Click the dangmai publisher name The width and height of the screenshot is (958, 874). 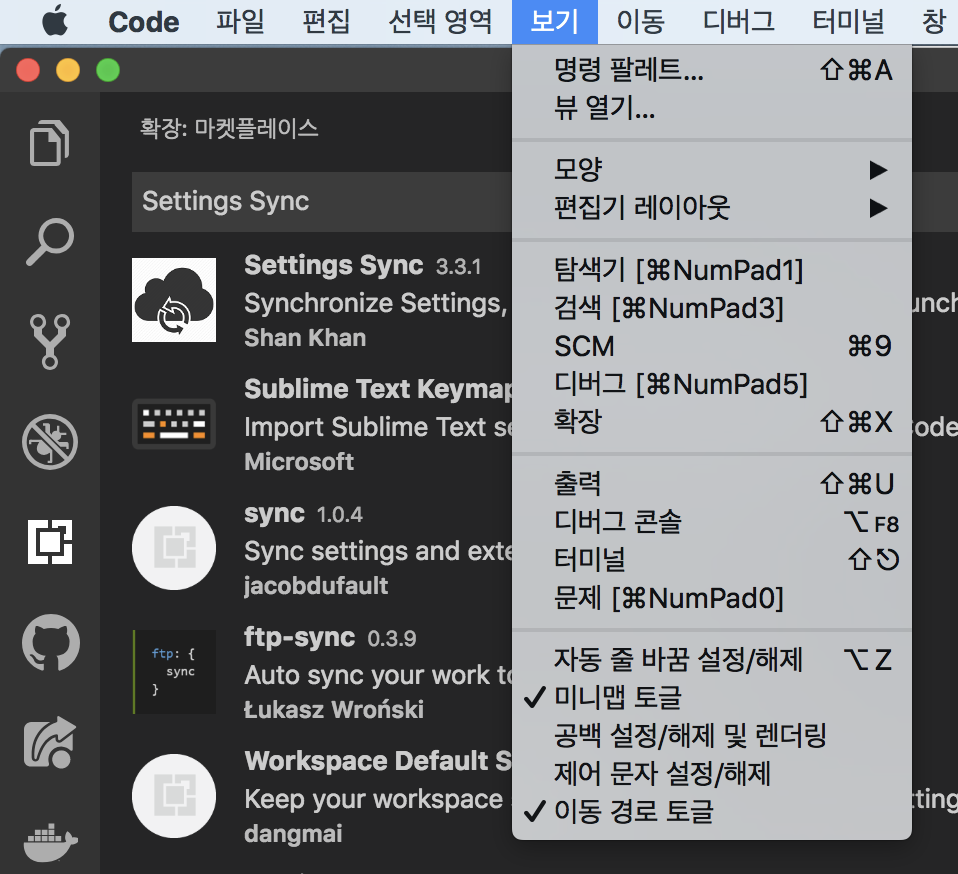293,834
